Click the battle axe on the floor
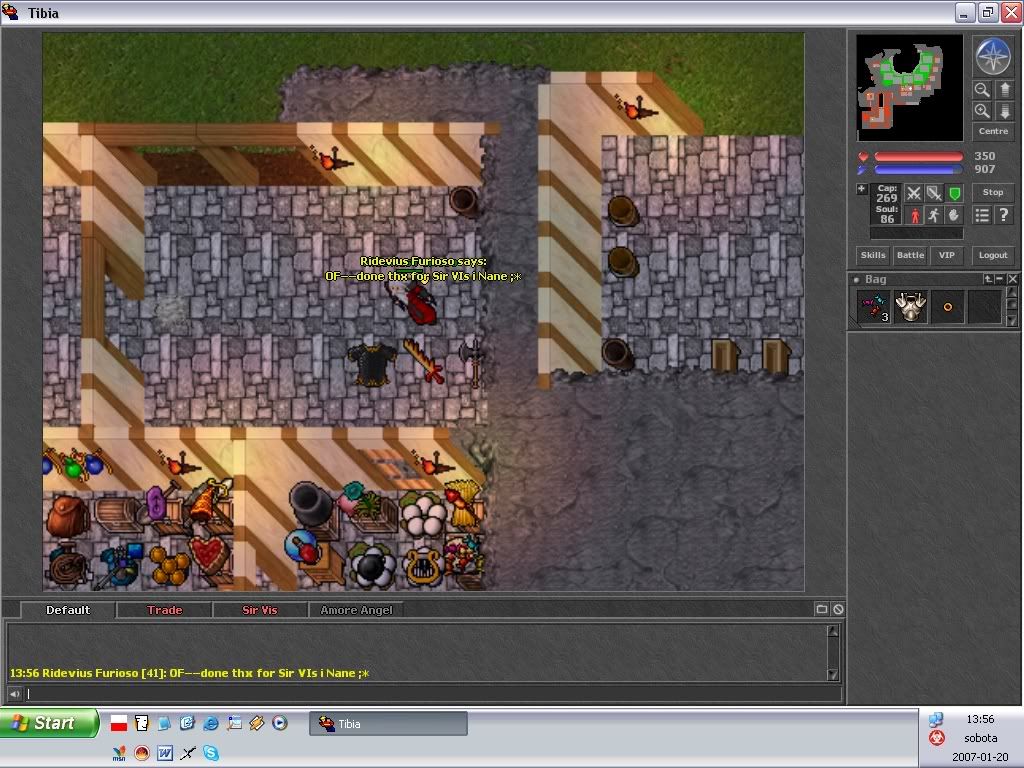The image size is (1024, 768). click(x=473, y=363)
